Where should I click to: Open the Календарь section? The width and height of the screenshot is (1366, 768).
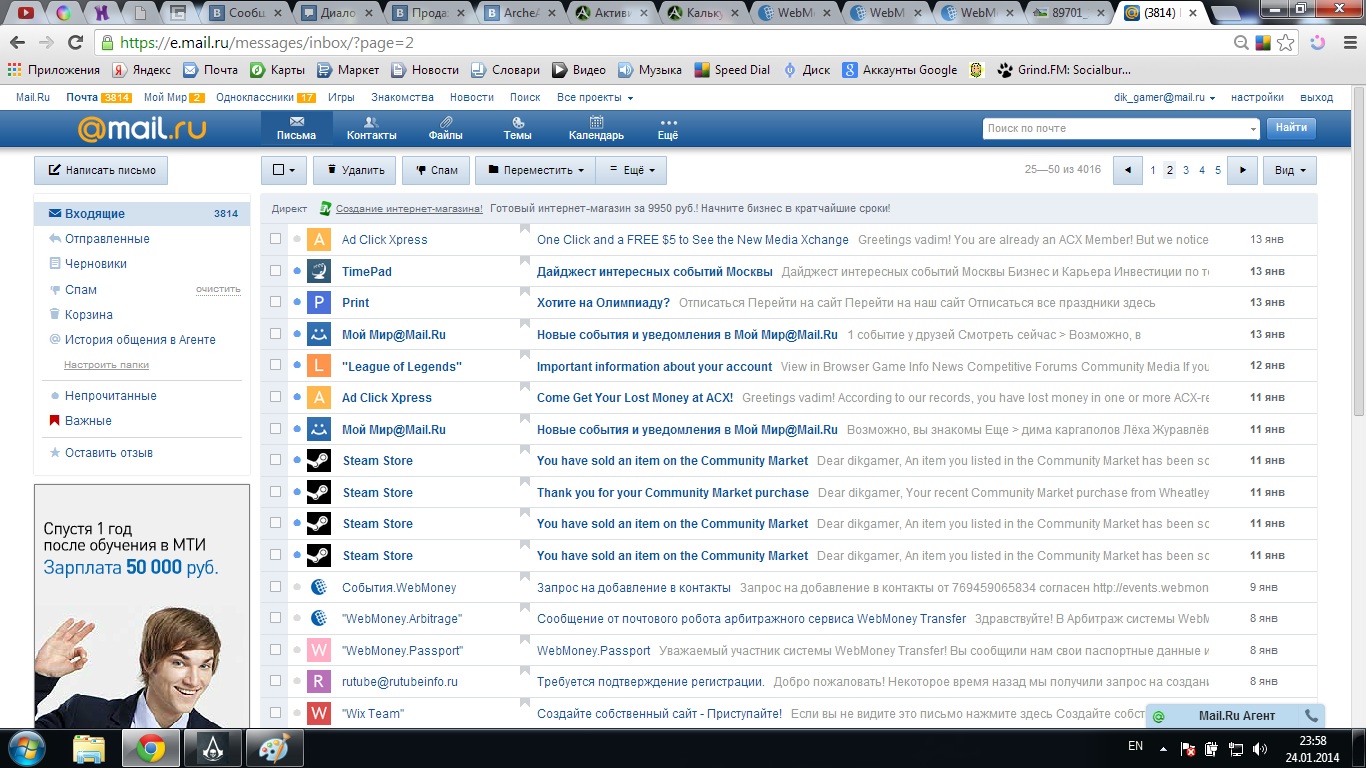(x=596, y=128)
